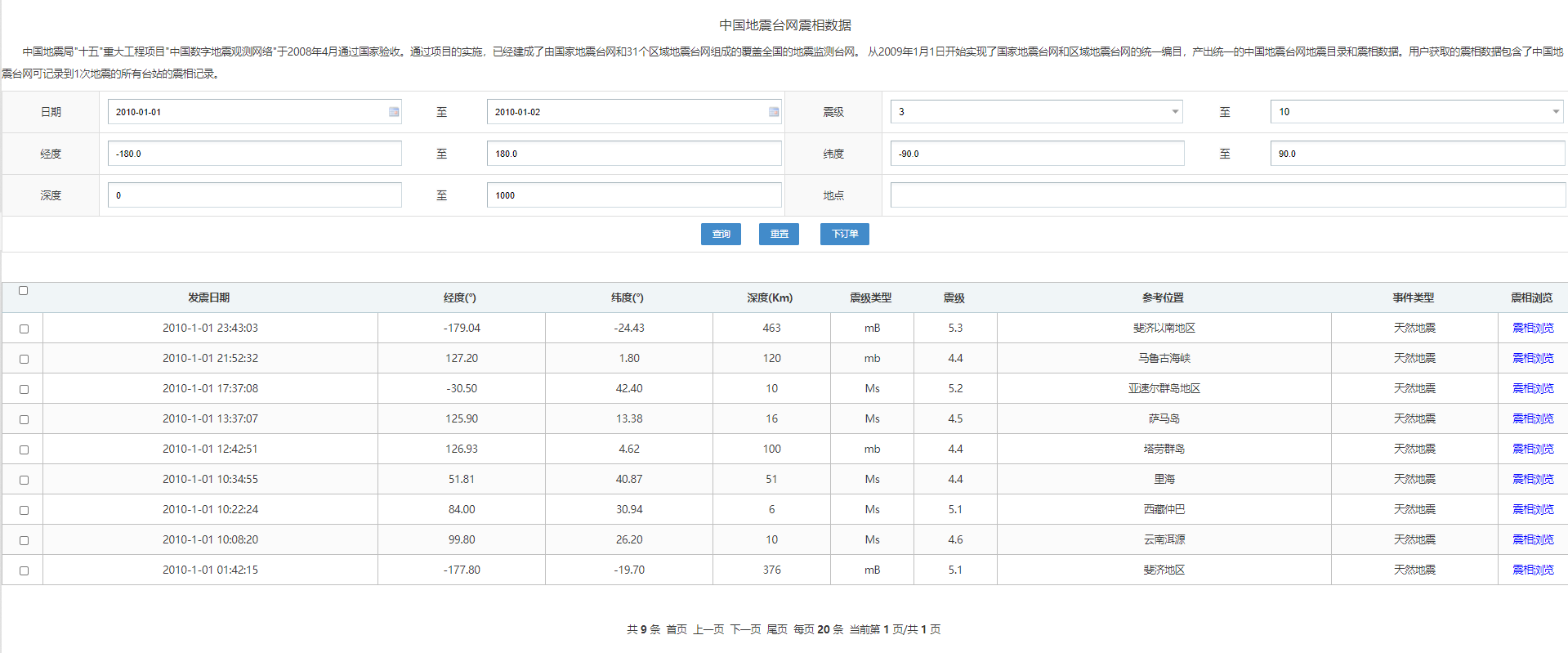
Task: Toggle the select-all checkbox in table header
Action: [x=24, y=290]
